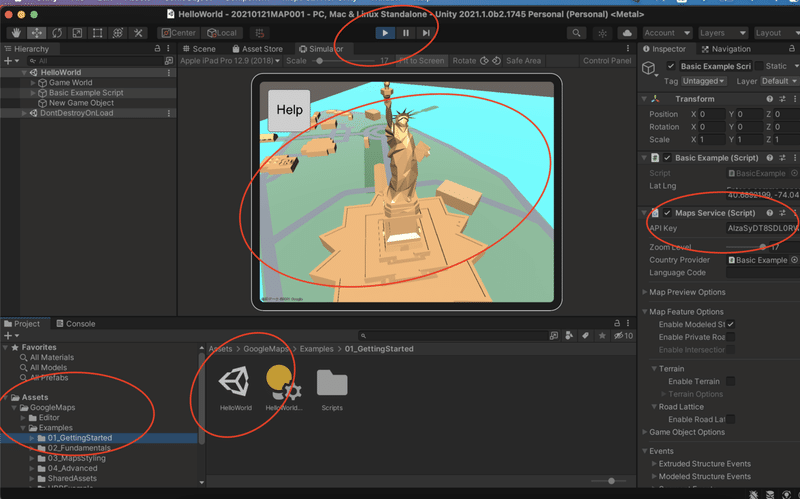Toggle Center pivot mode button
Screen dimensions: 800x499
pyautogui.click(x=178, y=33)
